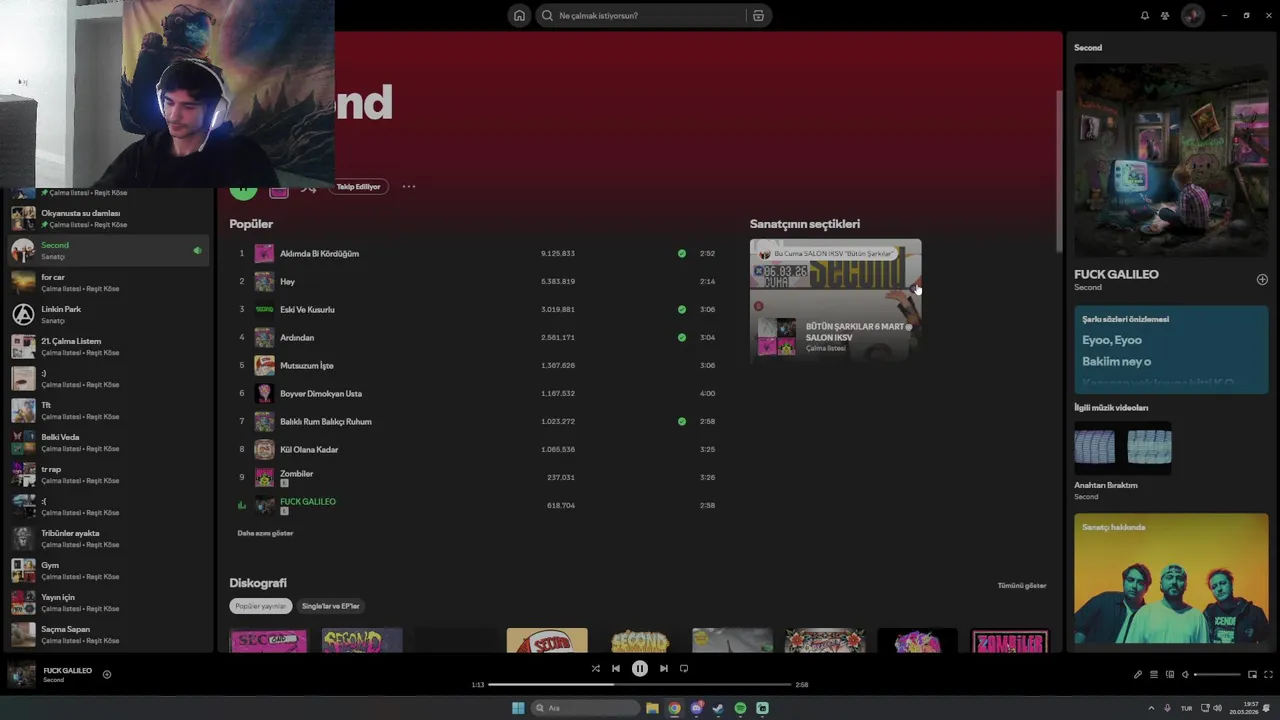Open Steam from the taskbar
This screenshot has height=720, width=1280.
pos(718,708)
